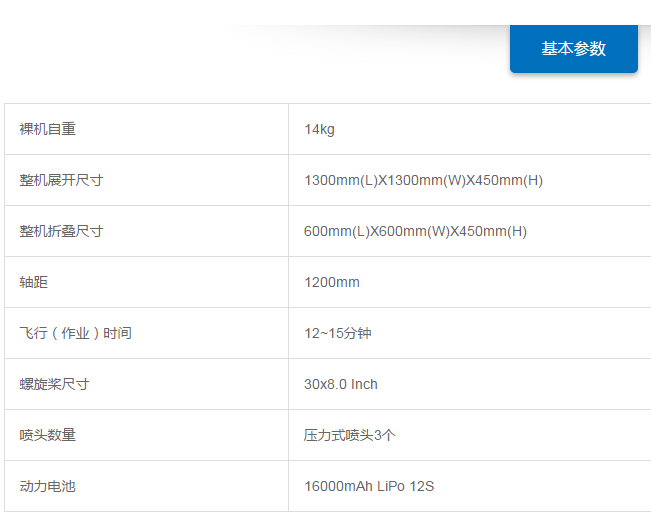
Task: Click the 16000mAh LiPo 12S battery value
Action: coord(369,486)
